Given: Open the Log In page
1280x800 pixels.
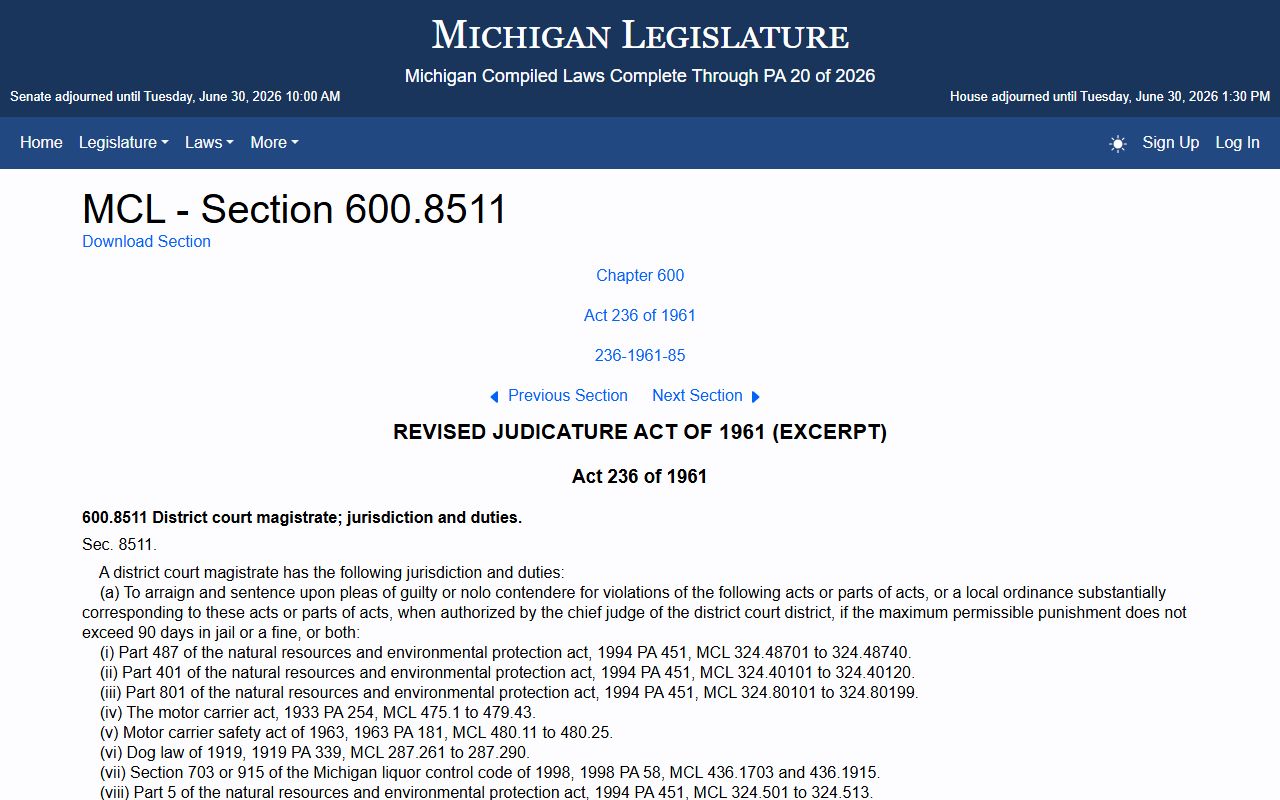Looking at the screenshot, I should pos(1237,142).
